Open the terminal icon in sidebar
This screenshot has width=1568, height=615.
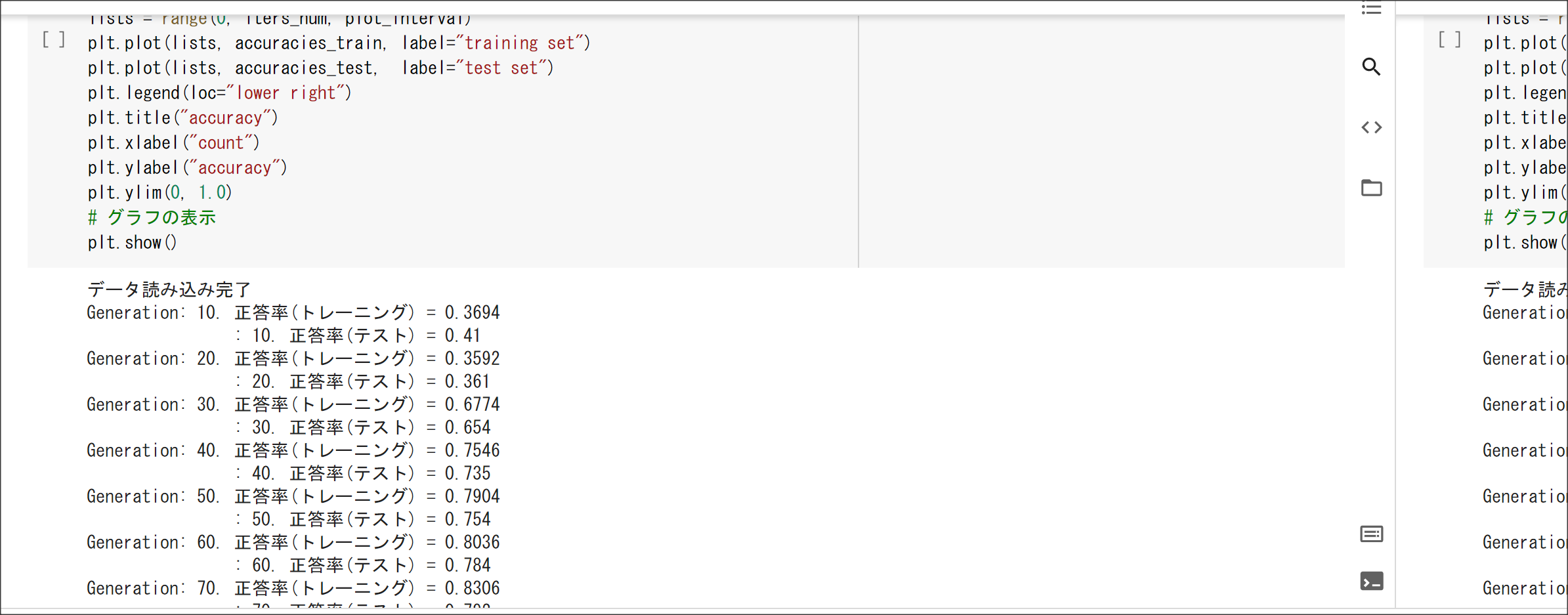click(x=1372, y=582)
